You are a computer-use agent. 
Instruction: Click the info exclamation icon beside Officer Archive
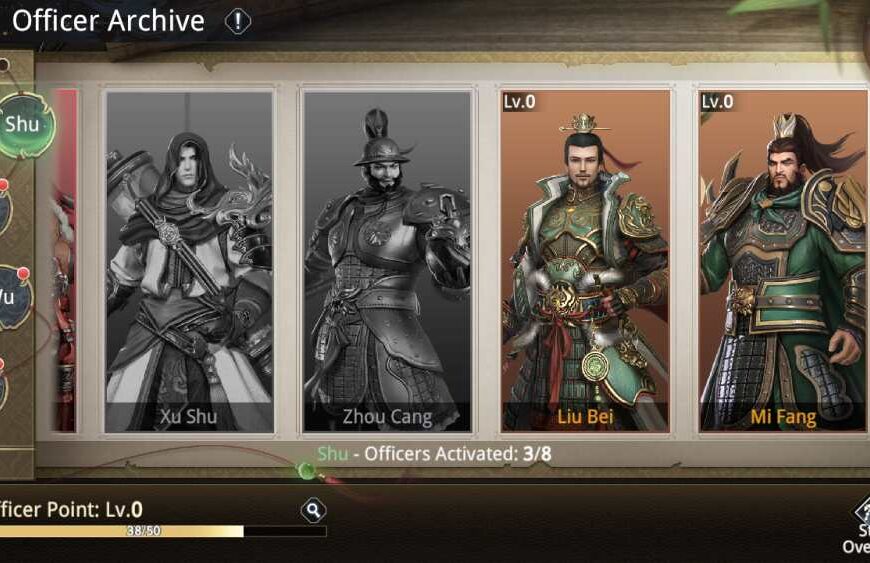237,22
